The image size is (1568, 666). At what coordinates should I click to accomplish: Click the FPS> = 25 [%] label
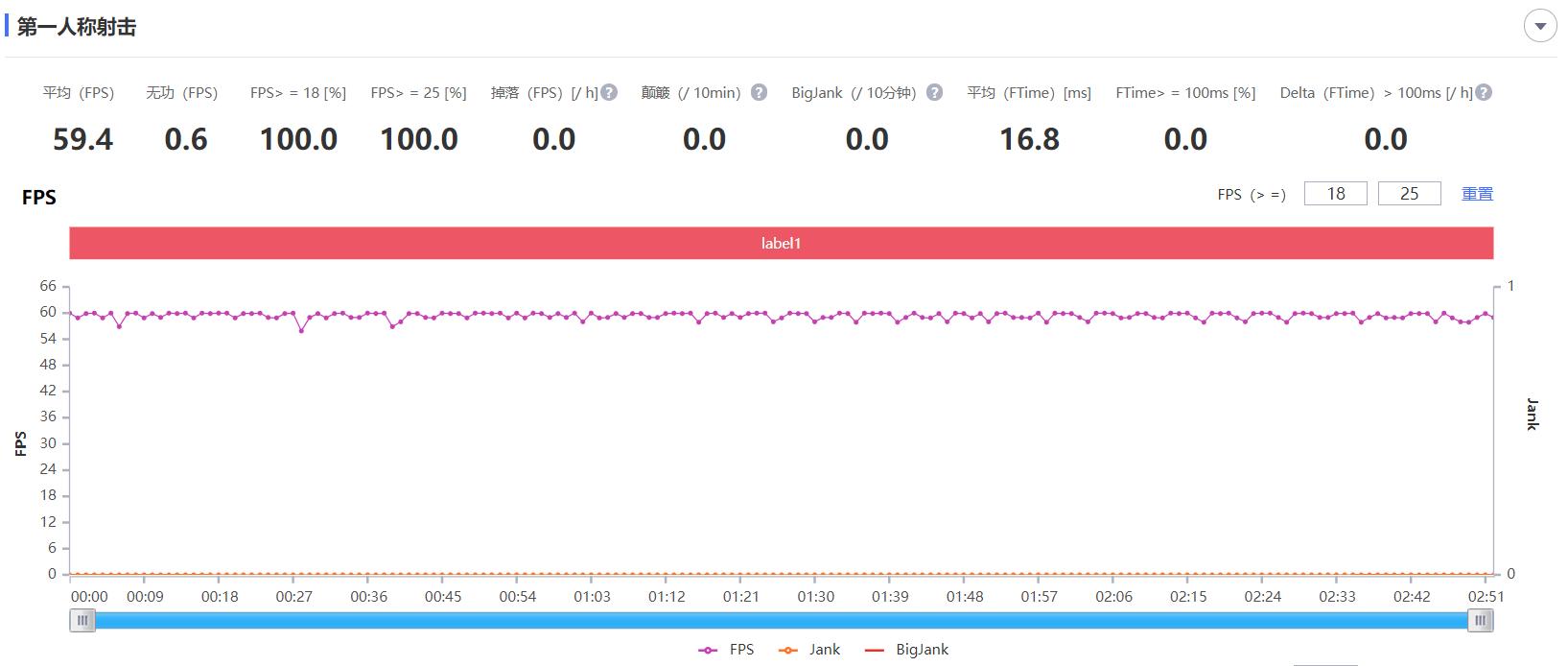418,93
